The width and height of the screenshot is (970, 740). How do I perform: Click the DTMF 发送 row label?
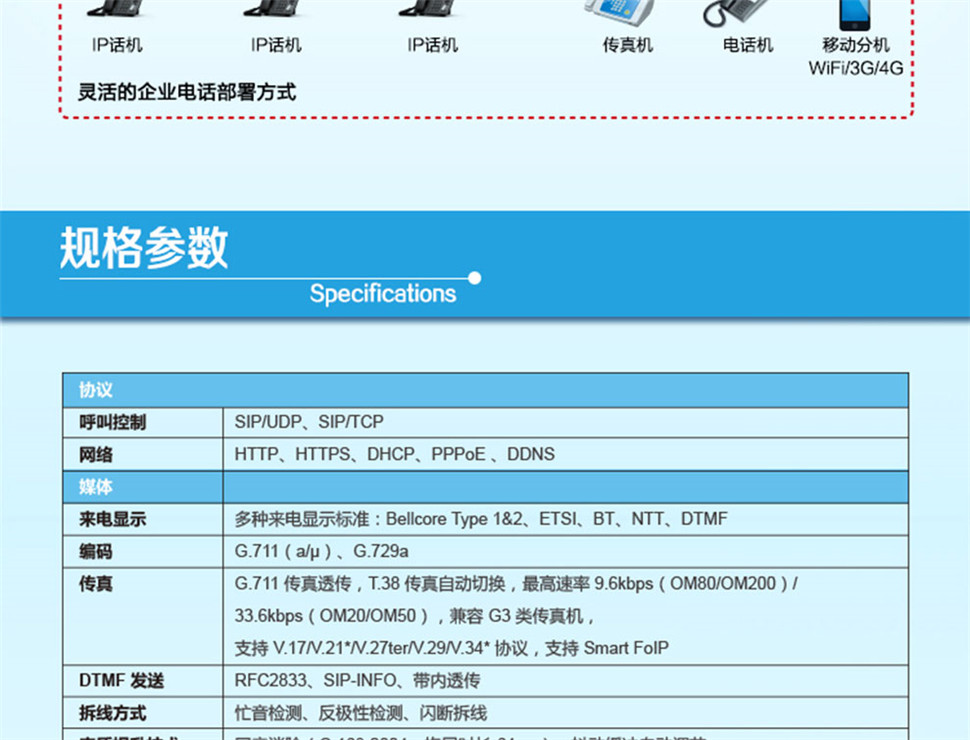[121, 681]
